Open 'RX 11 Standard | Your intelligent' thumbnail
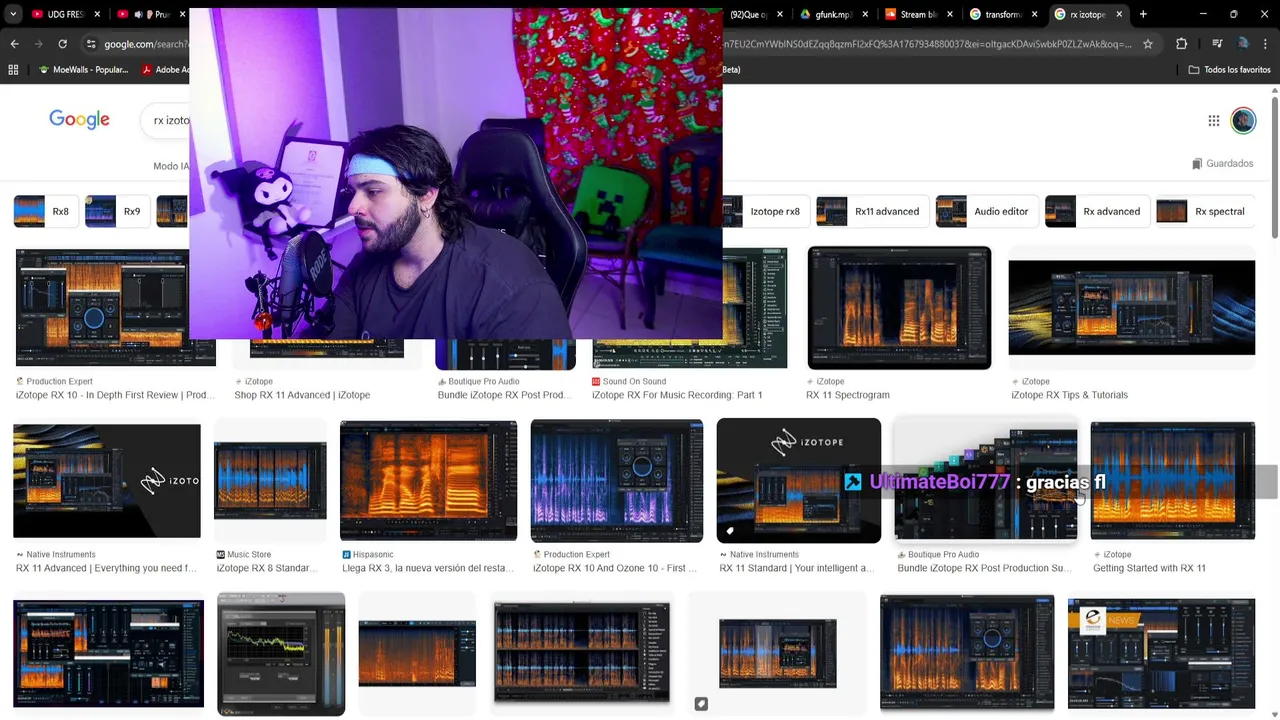Image resolution: width=1280 pixels, height=720 pixels. coord(799,481)
